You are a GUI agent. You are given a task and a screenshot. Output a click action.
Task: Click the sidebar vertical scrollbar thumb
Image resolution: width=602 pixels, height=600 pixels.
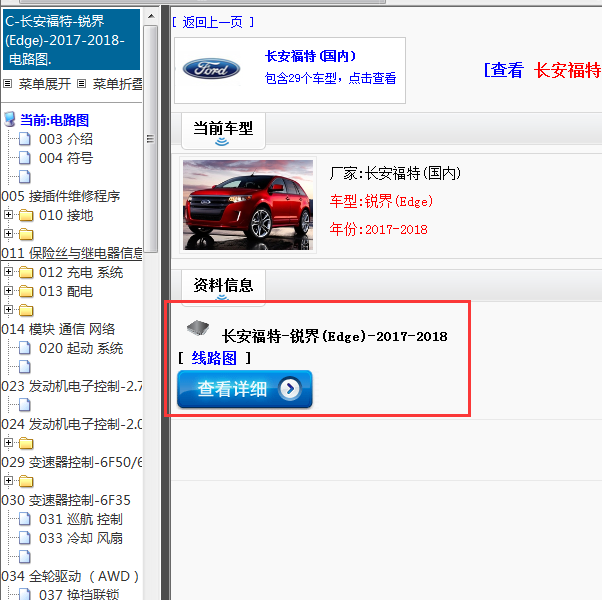click(x=151, y=139)
